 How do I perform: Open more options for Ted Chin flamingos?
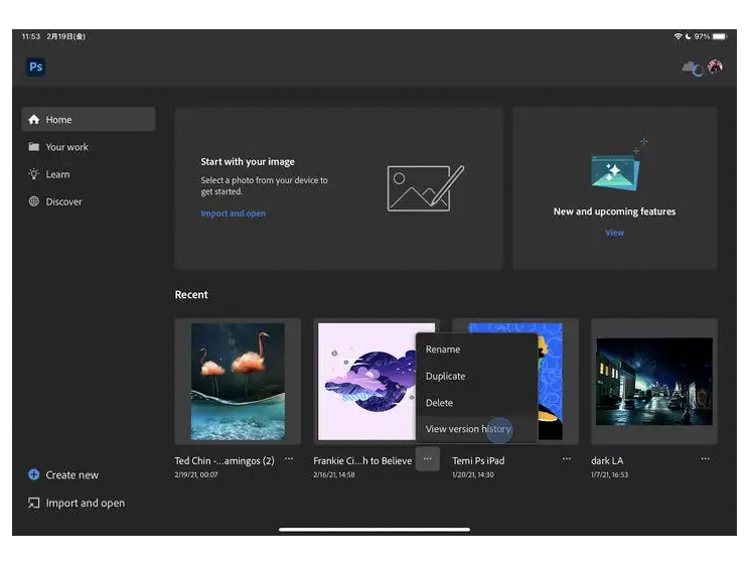(x=289, y=459)
